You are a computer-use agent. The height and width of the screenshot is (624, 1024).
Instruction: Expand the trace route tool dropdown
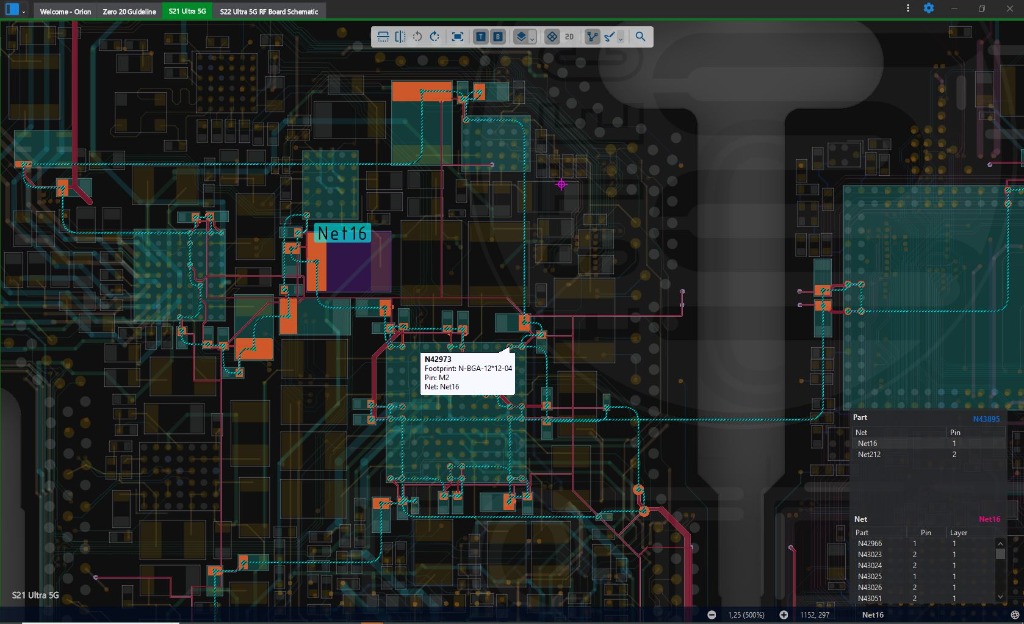[620, 38]
